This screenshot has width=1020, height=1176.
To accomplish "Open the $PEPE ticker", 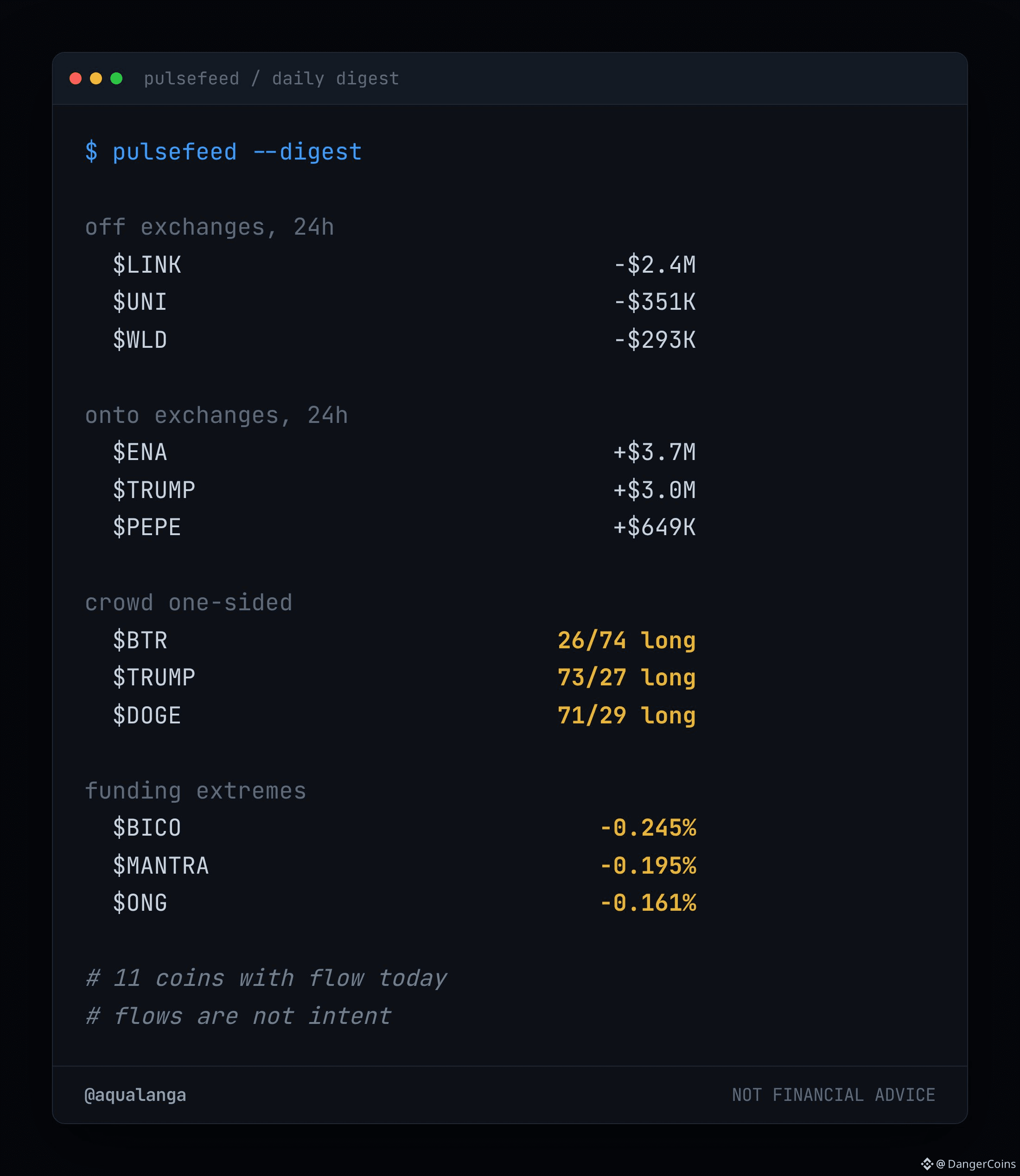I will pyautogui.click(x=147, y=528).
